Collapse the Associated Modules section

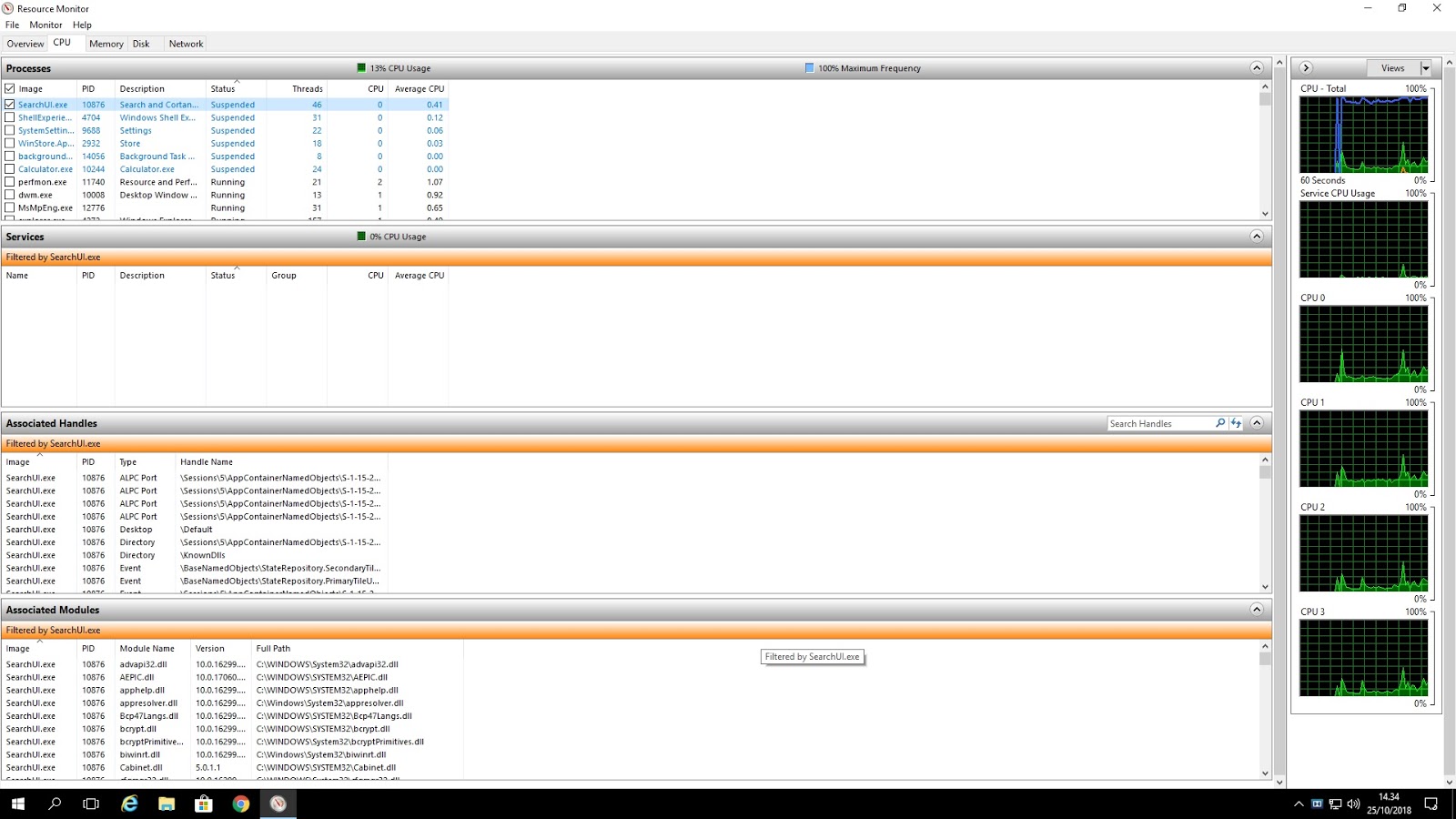(x=1257, y=610)
